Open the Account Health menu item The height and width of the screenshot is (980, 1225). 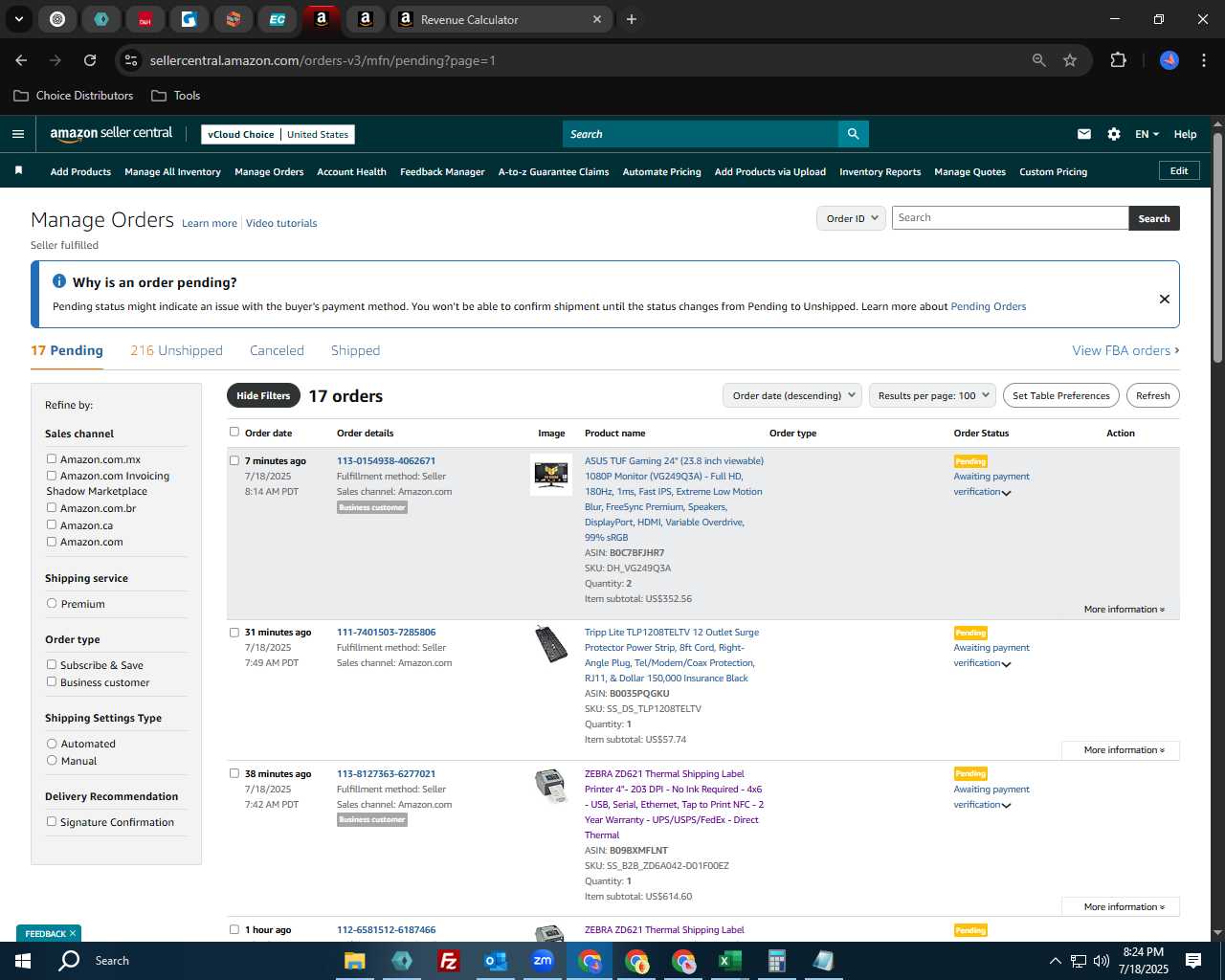pos(351,171)
